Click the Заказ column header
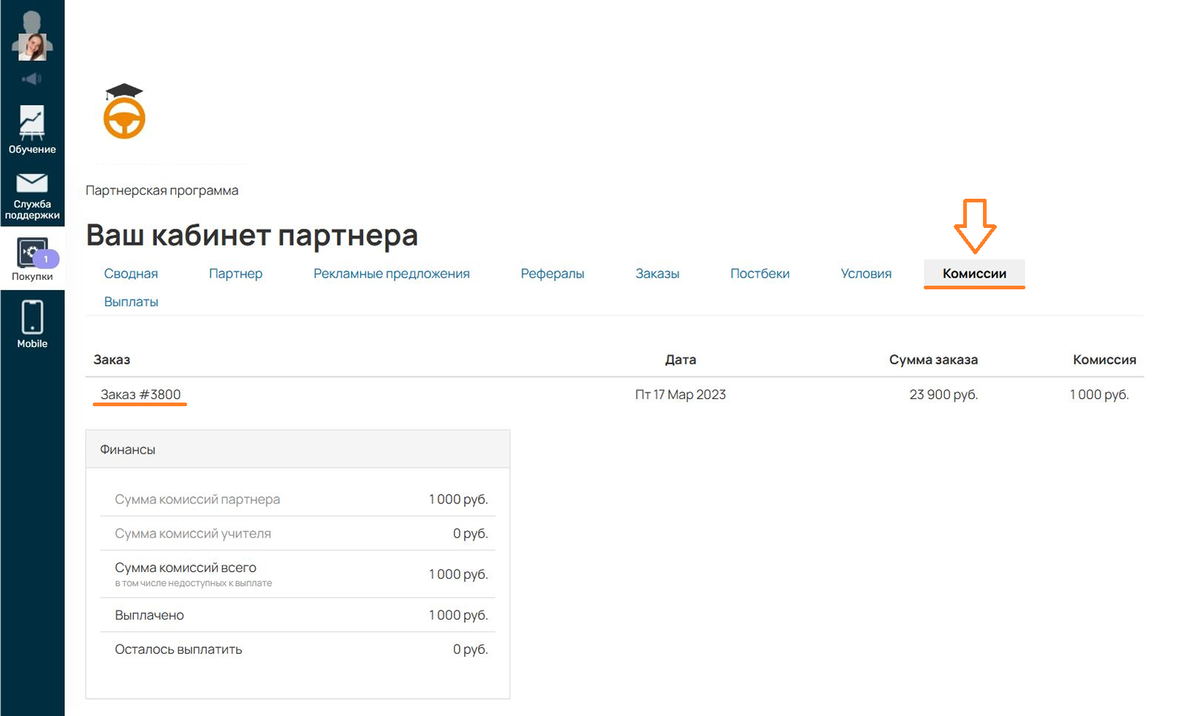The image size is (1200, 716). pyautogui.click(x=112, y=359)
